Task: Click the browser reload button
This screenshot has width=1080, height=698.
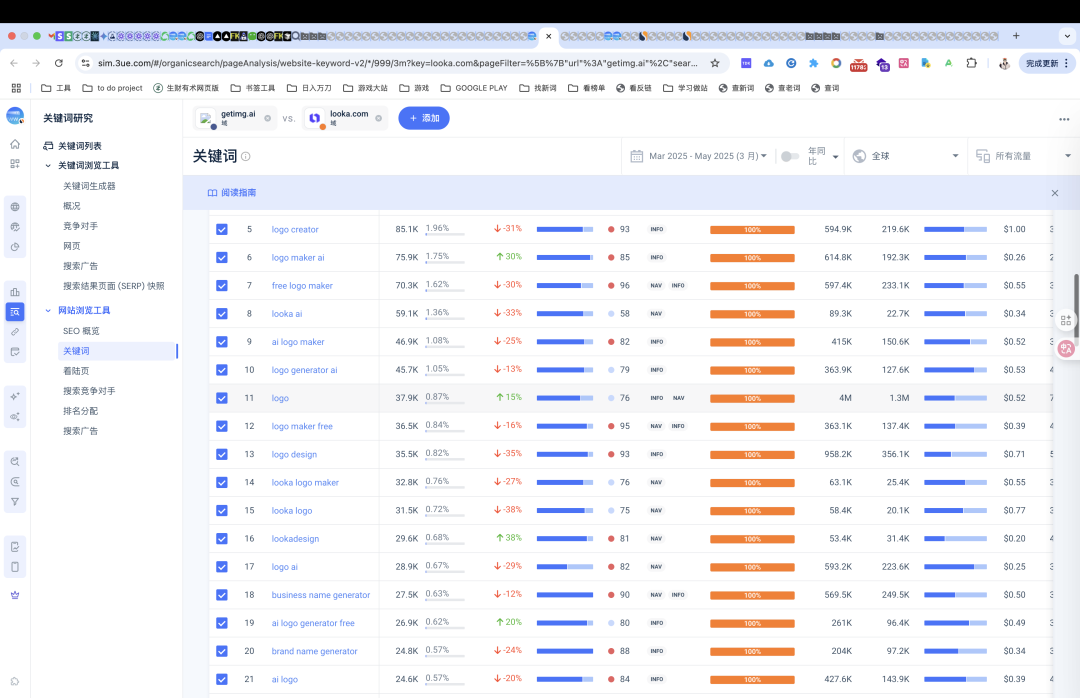Action: (59, 63)
